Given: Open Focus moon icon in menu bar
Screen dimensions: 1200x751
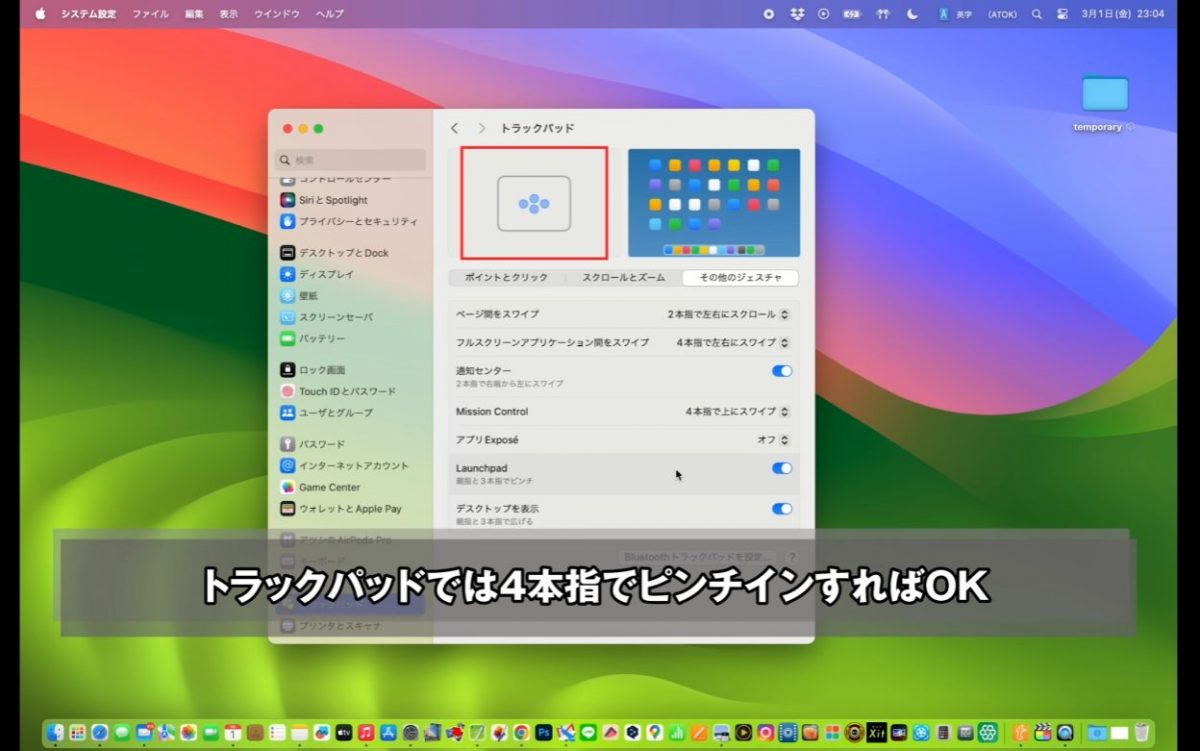Looking at the screenshot, I should [x=912, y=14].
